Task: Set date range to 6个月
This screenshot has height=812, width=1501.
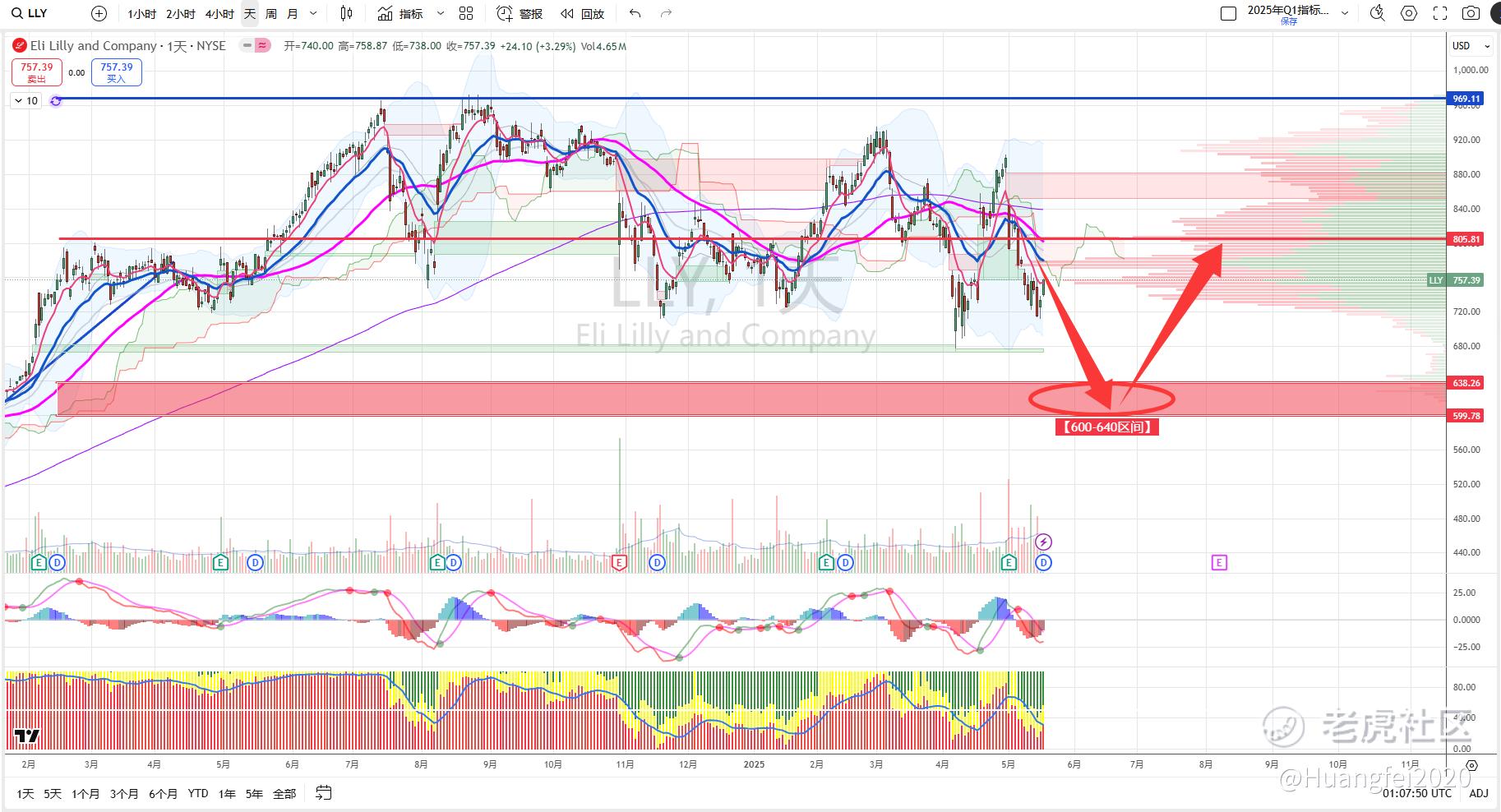Action: (163, 793)
